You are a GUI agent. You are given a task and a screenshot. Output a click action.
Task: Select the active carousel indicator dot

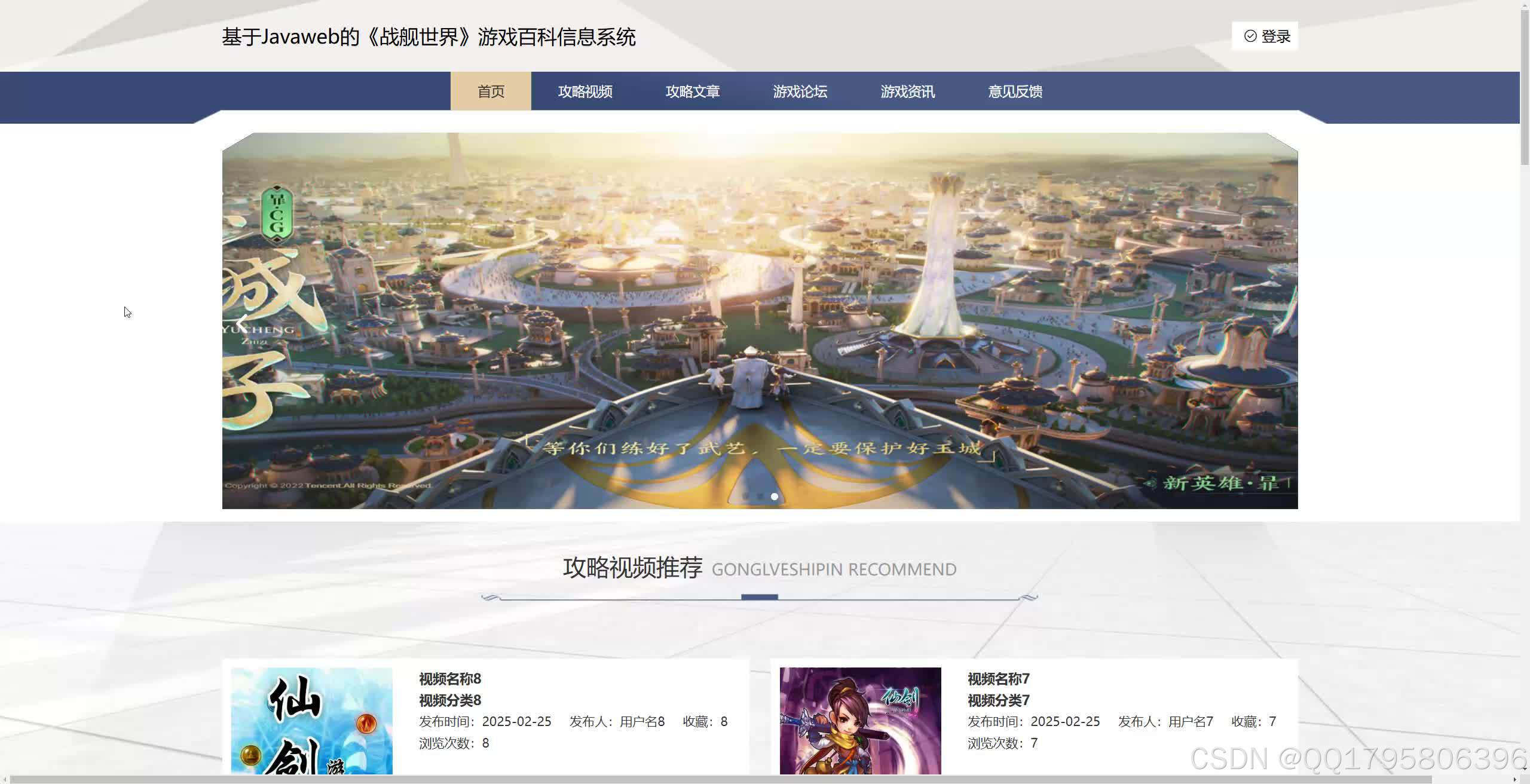pyautogui.click(x=775, y=496)
